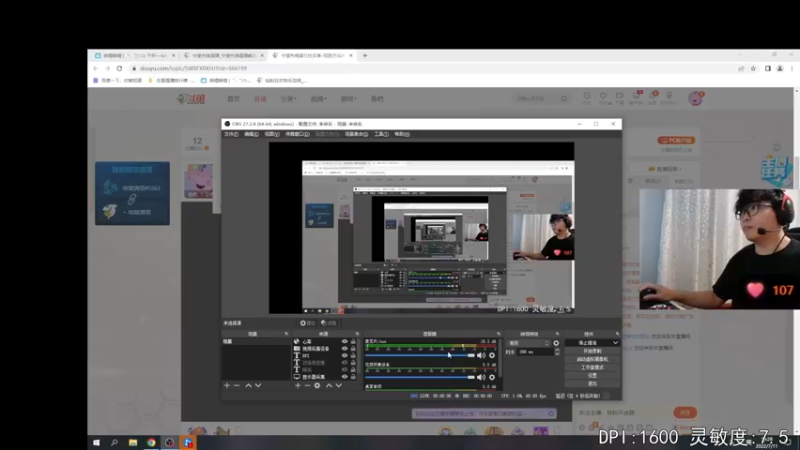
Task: Open Windows taskbar search
Action: [x=114, y=442]
